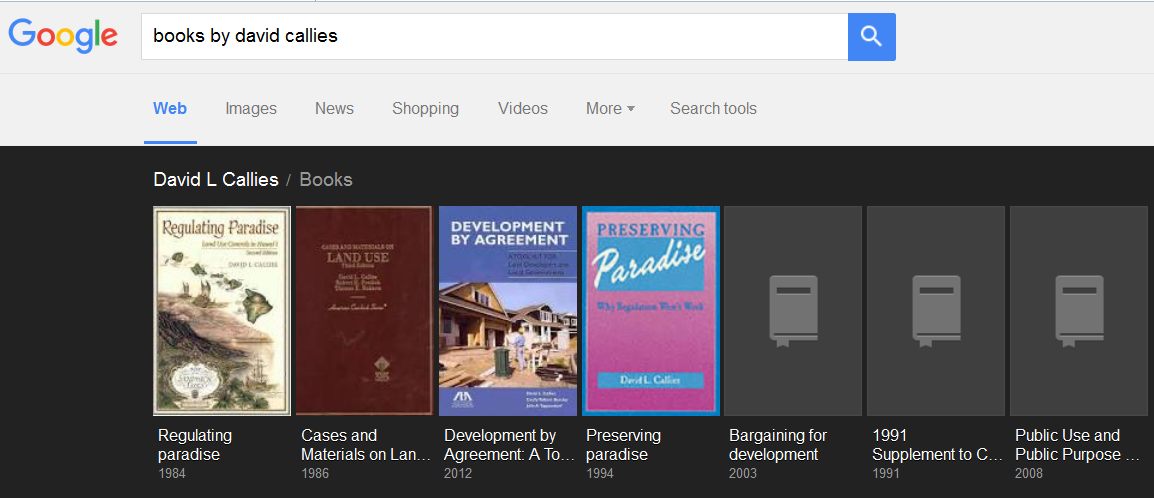Click the 'Cases and Materials on Lan…' title
This screenshot has height=498, width=1154.
[366, 445]
